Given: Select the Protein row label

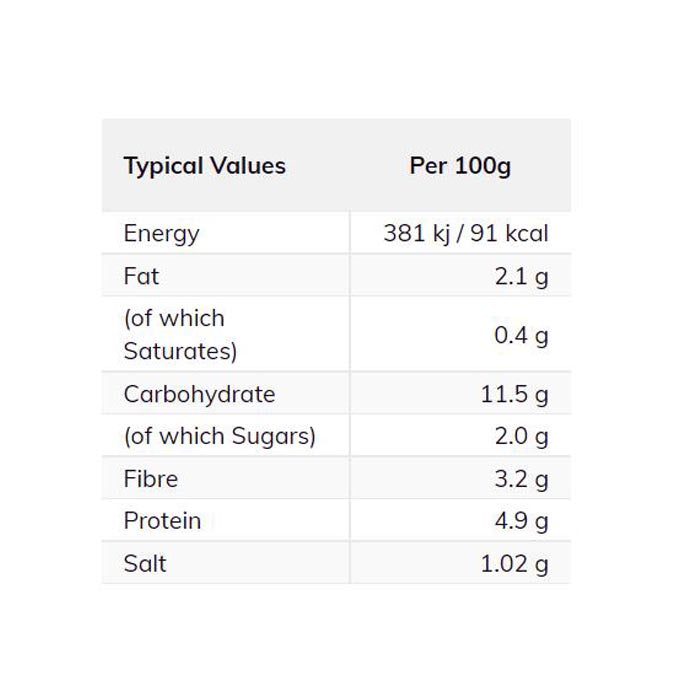Looking at the screenshot, I should [x=162, y=521].
